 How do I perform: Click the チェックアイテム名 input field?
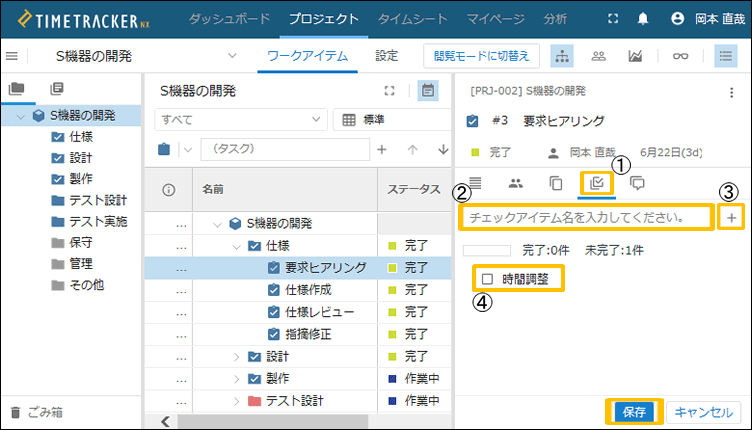586,218
